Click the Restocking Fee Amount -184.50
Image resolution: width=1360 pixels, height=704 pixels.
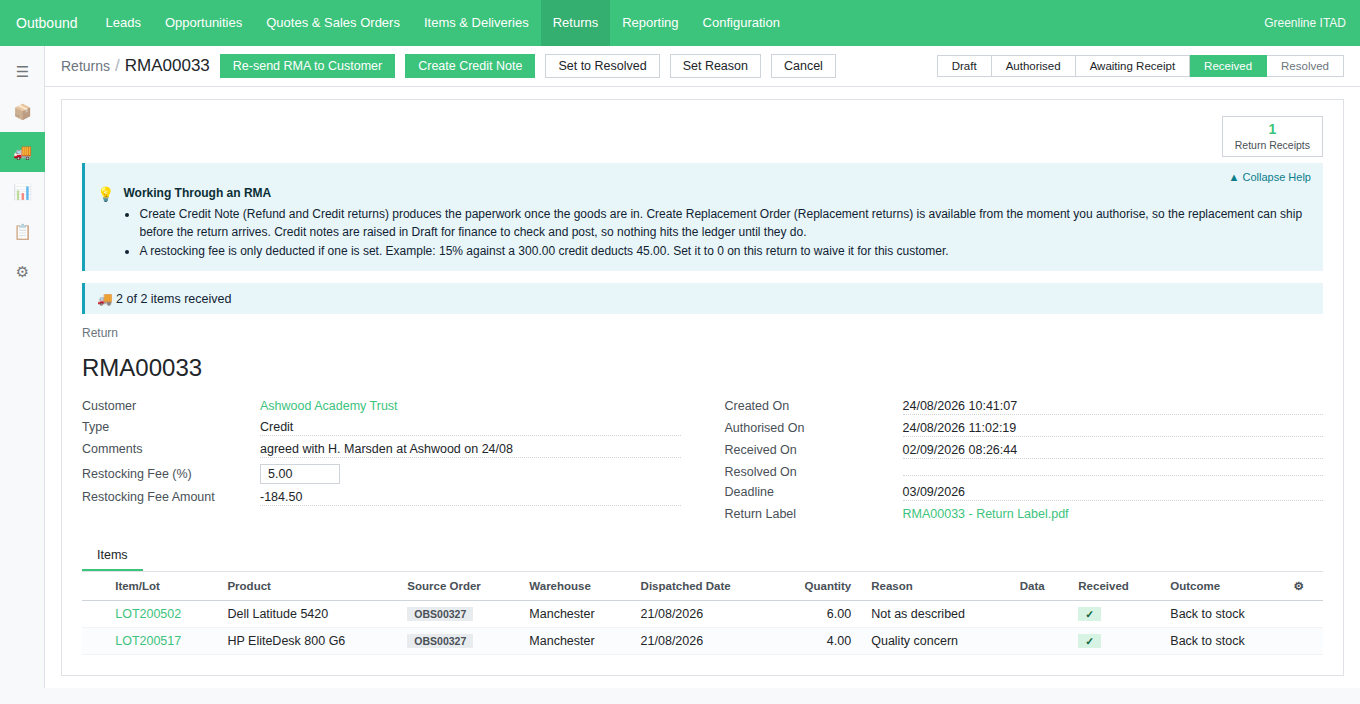(281, 497)
